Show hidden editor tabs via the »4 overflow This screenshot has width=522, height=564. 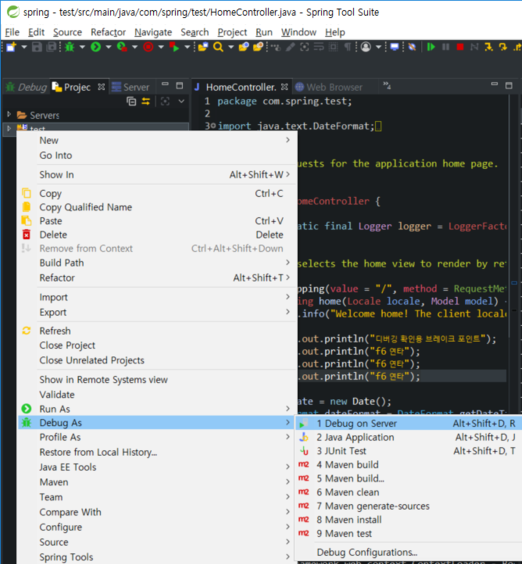(x=387, y=86)
